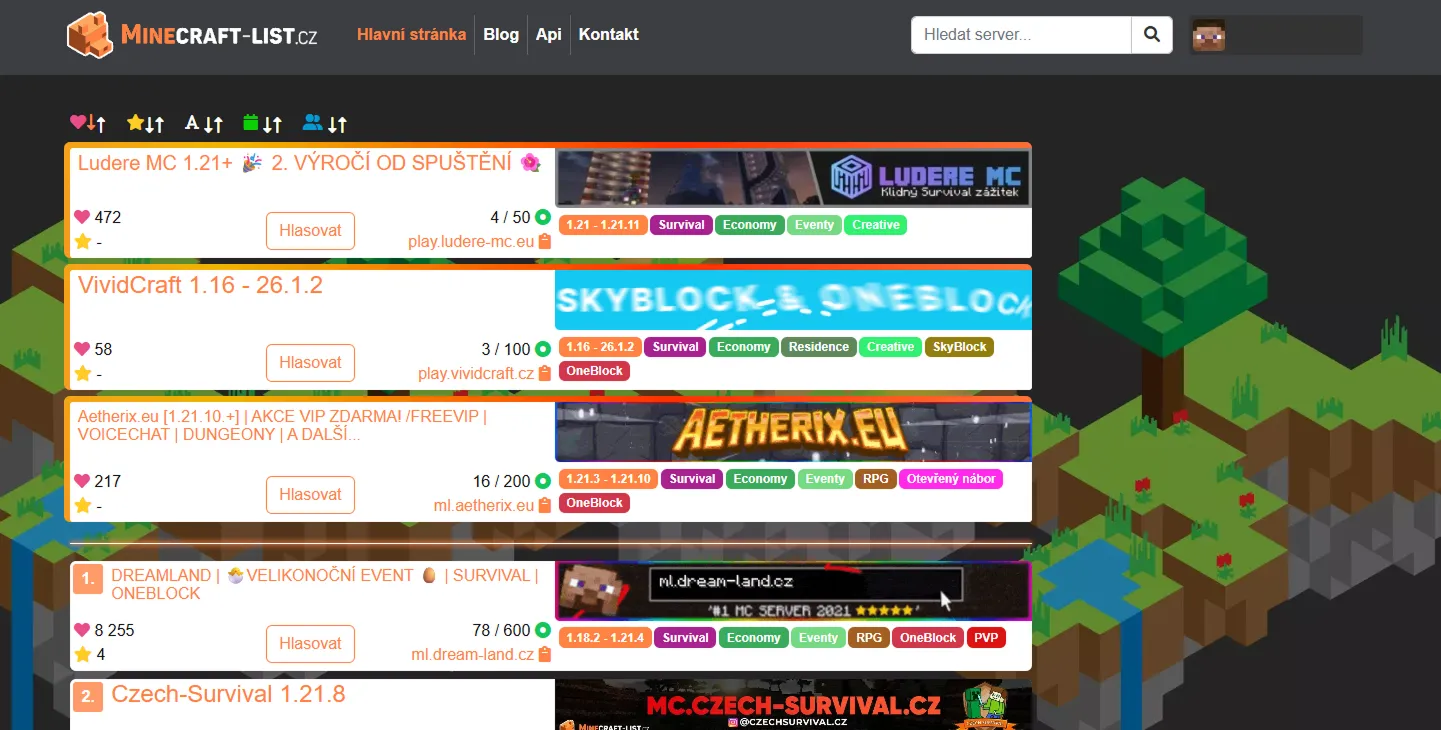Screen dimensions: 1441x730
Task: Open the mc.czech-survival.cz banner
Action: point(793,705)
